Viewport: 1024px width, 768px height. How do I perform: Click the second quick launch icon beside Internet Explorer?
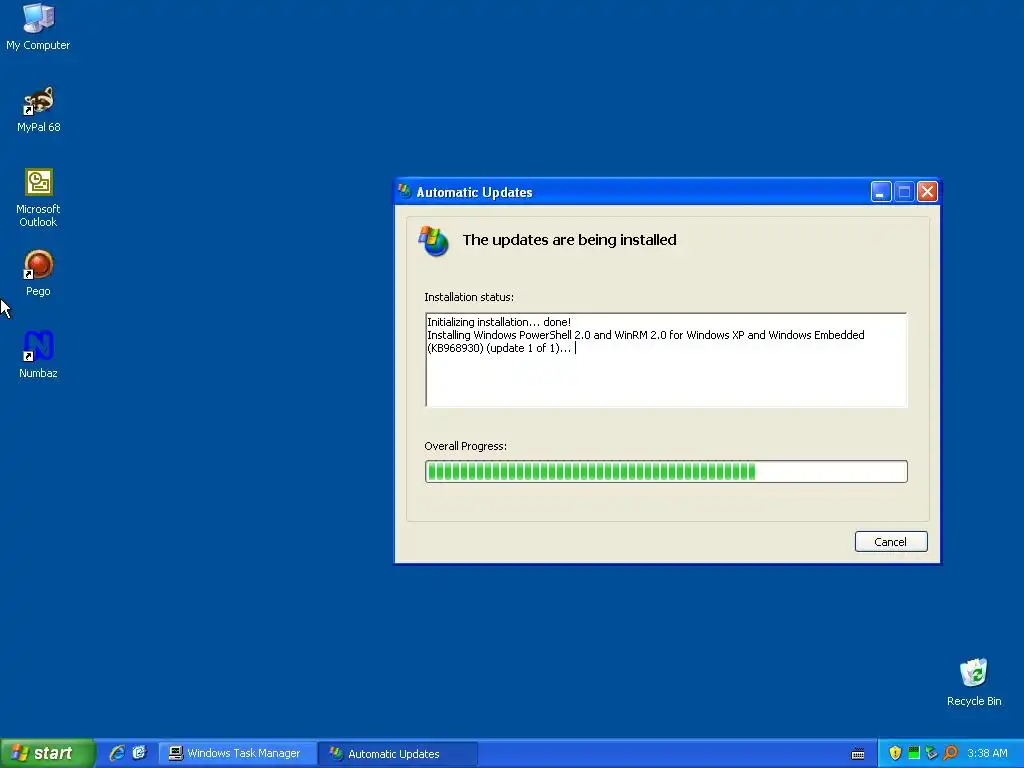coord(139,753)
